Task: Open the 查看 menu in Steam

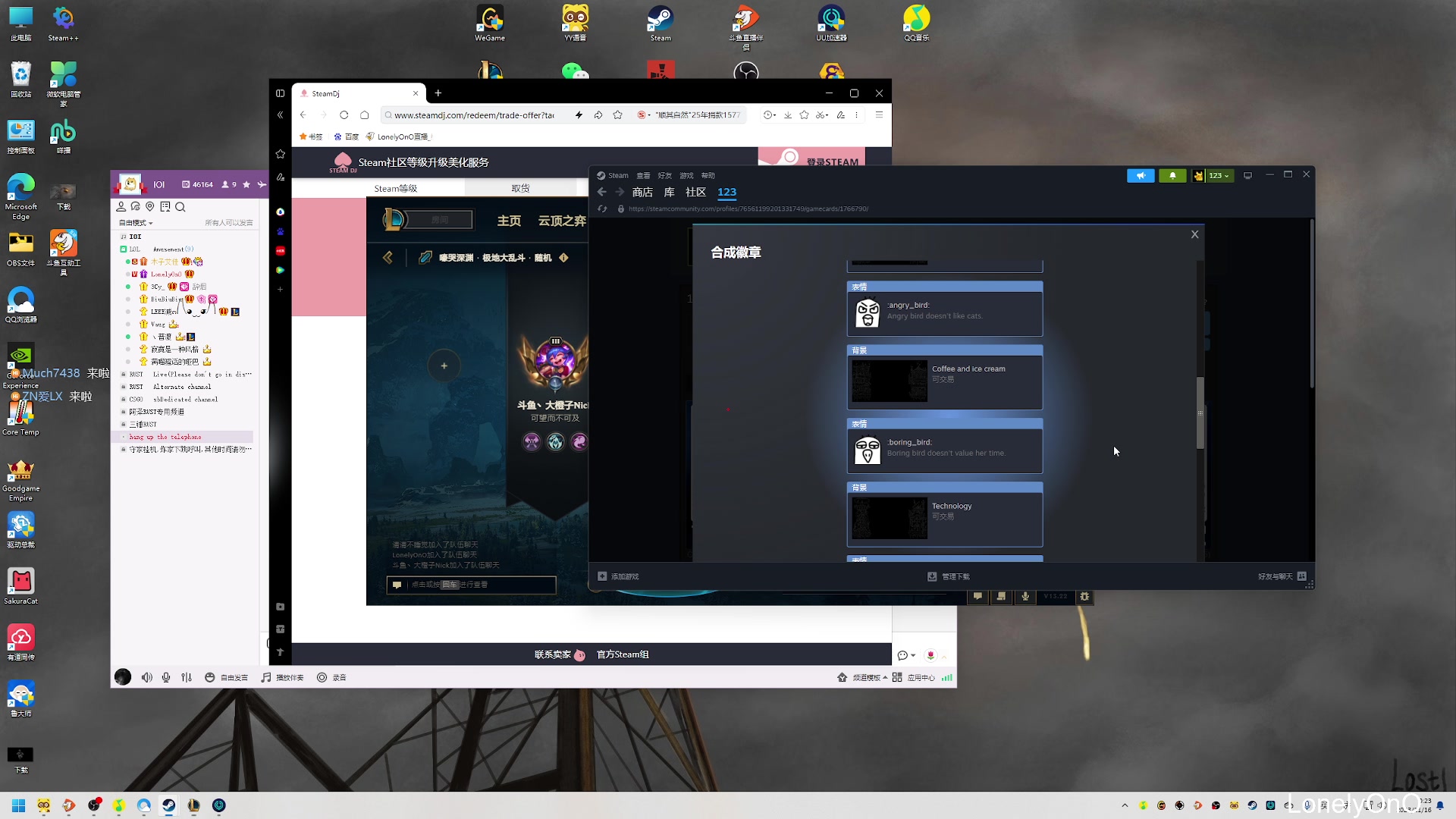Action: point(643,175)
